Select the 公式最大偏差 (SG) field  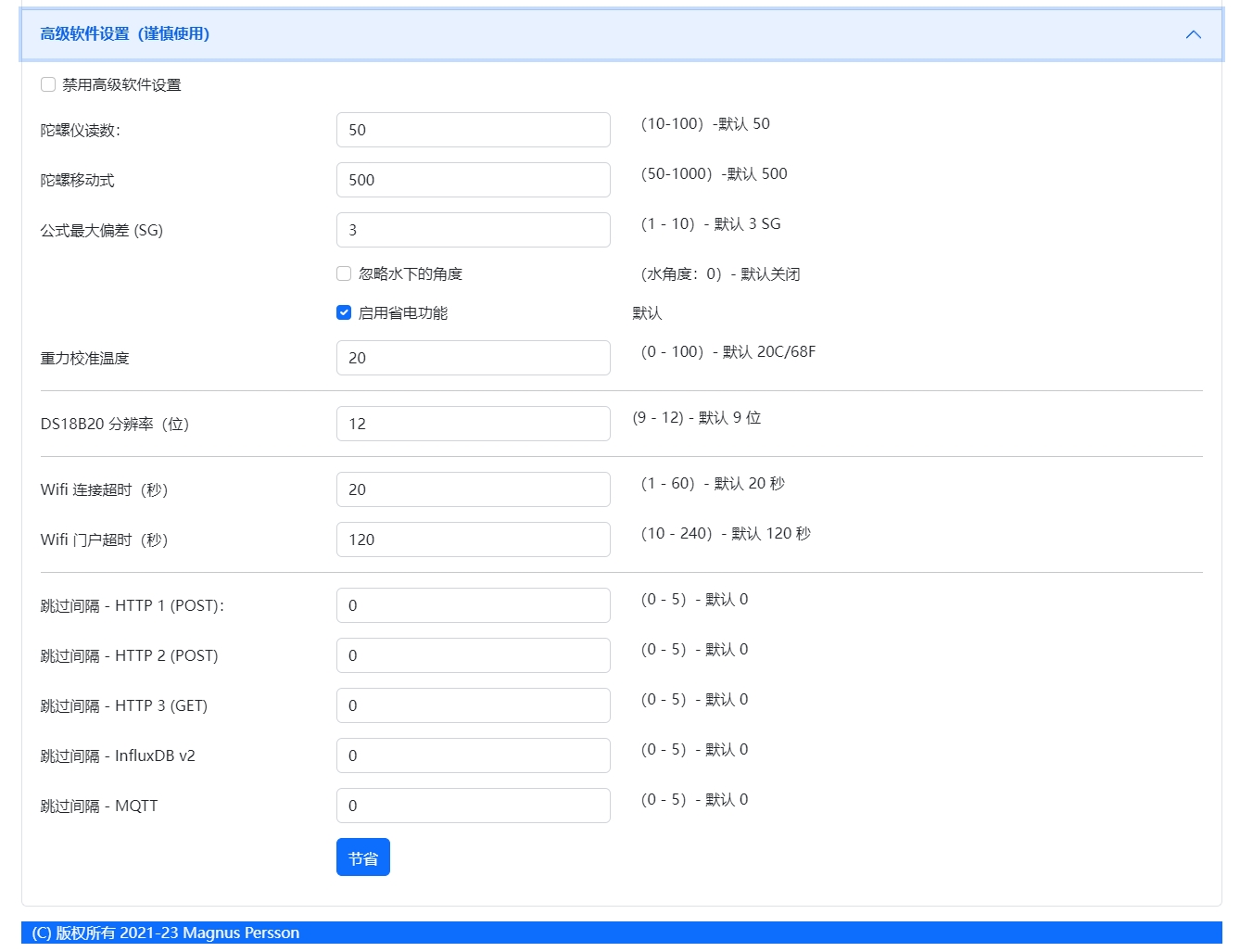[473, 230]
